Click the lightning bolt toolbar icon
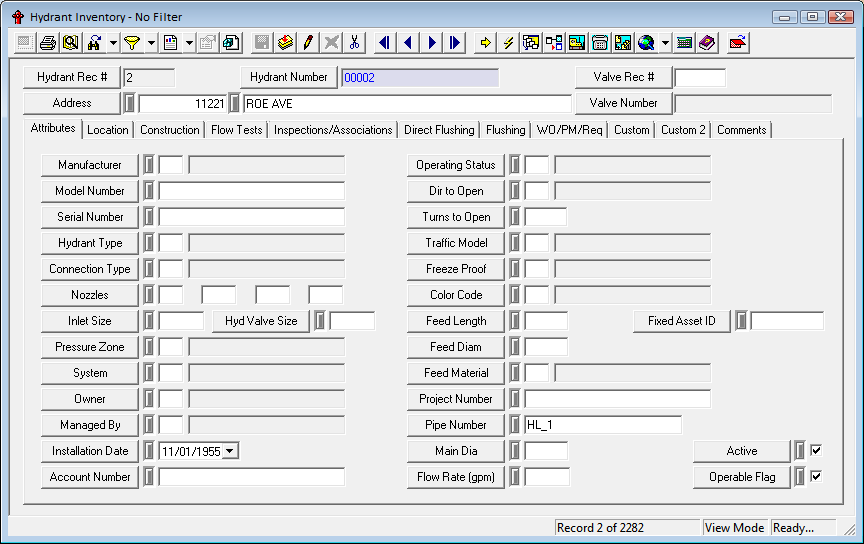864x544 pixels. tap(509, 42)
